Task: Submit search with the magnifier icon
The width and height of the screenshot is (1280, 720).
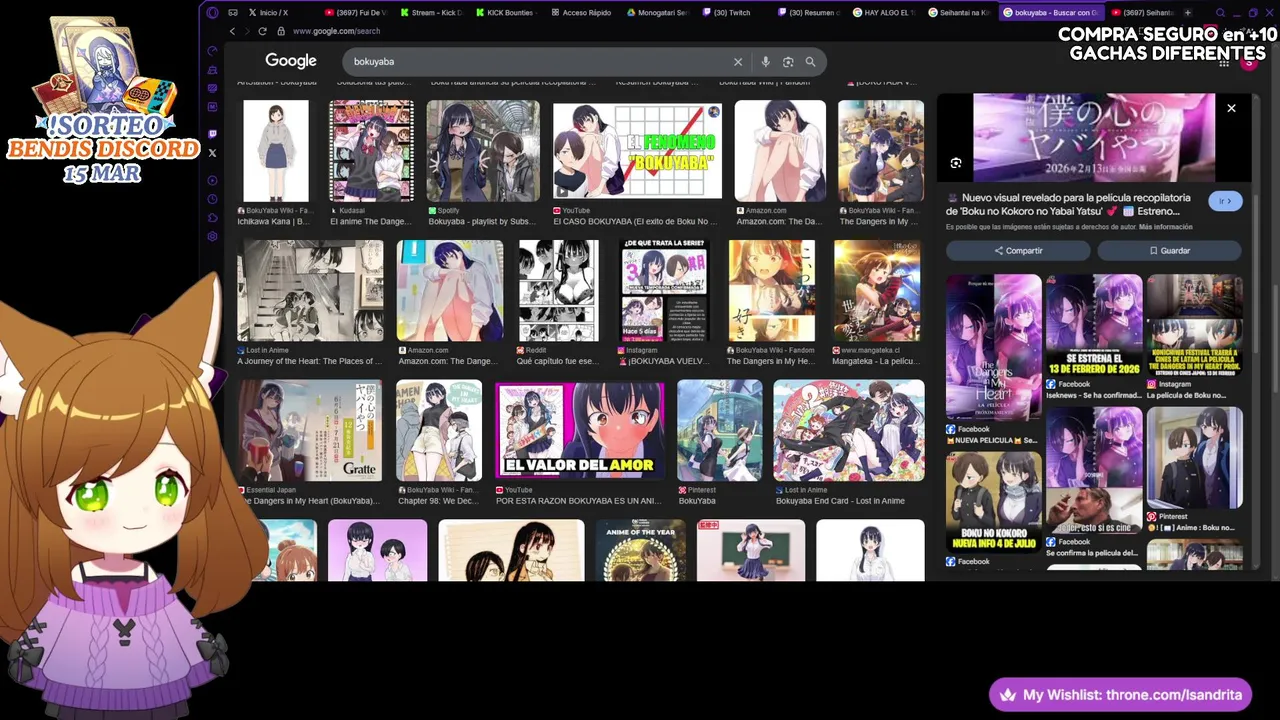Action: [810, 62]
